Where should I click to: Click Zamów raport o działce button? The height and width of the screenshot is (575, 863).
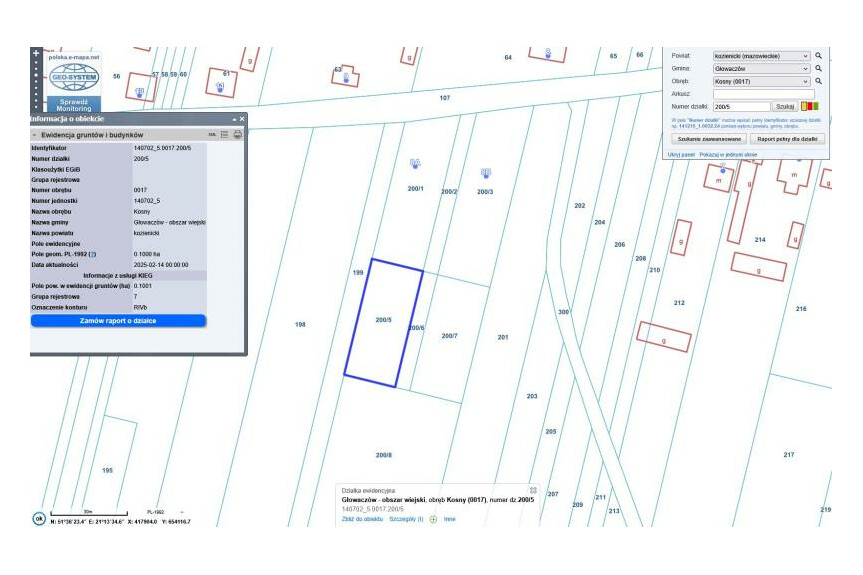click(118, 320)
